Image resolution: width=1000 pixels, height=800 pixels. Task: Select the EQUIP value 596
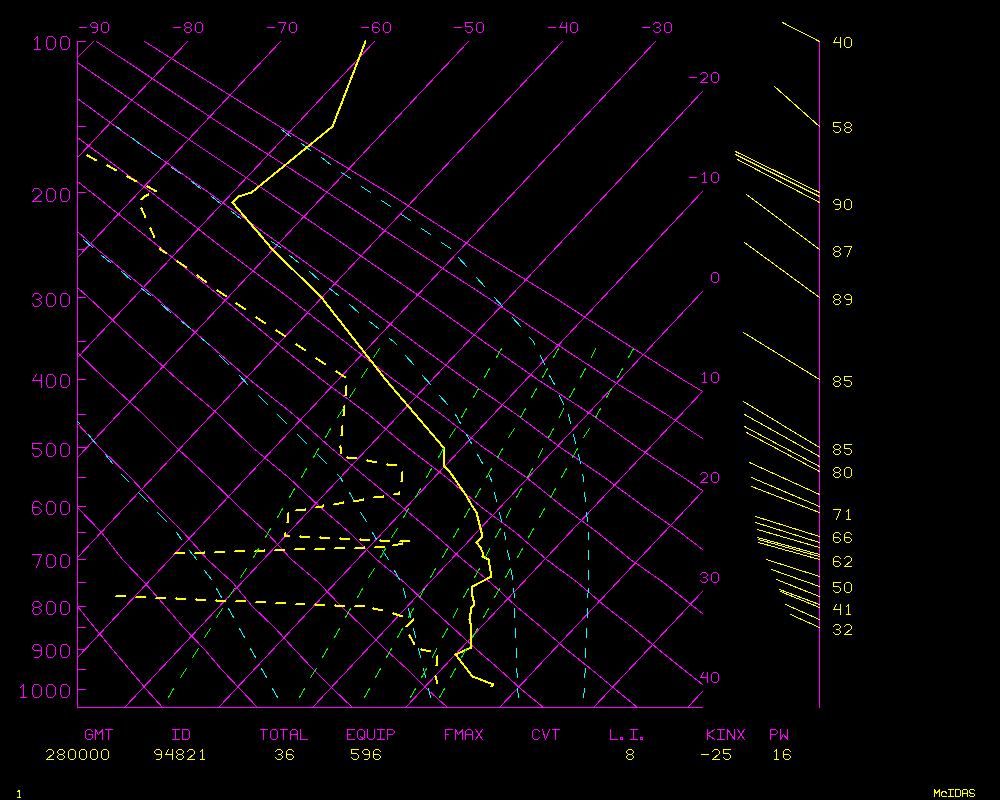366,755
